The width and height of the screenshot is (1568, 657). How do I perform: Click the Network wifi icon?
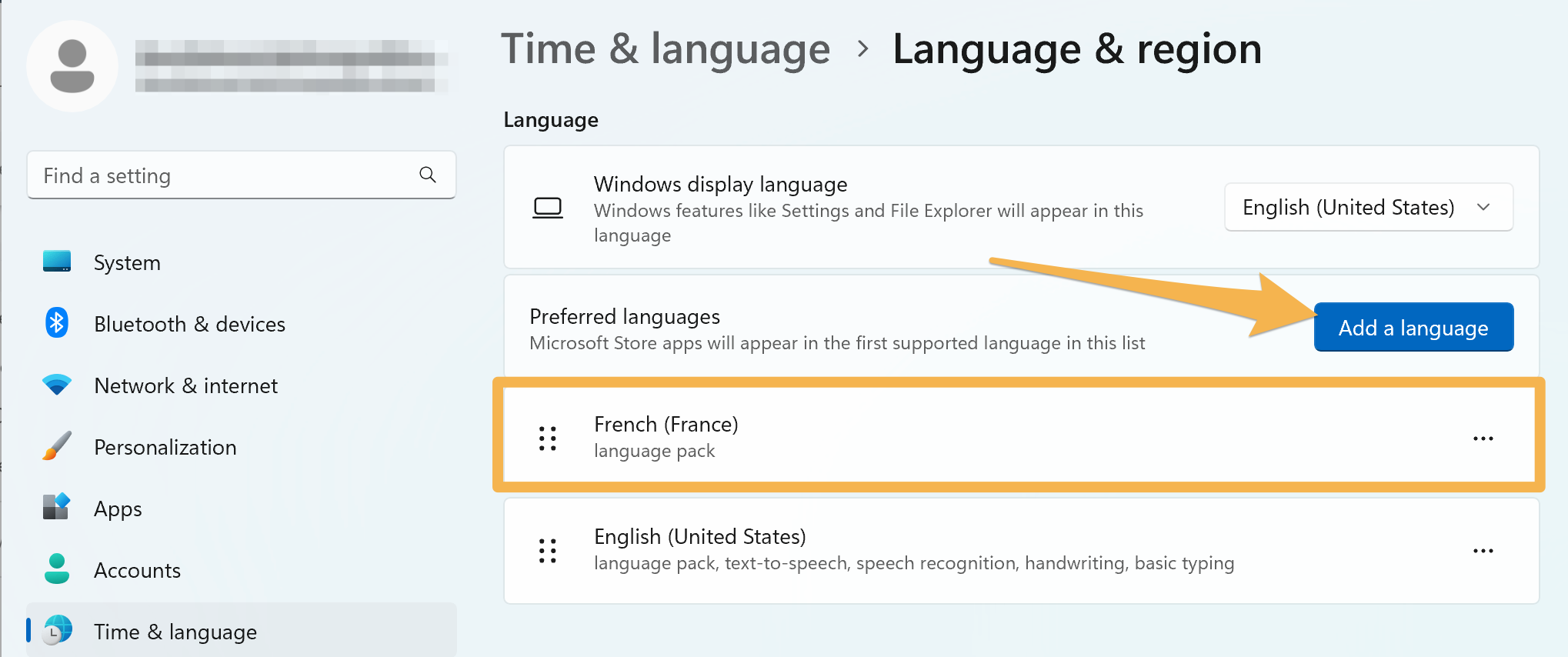(57, 385)
